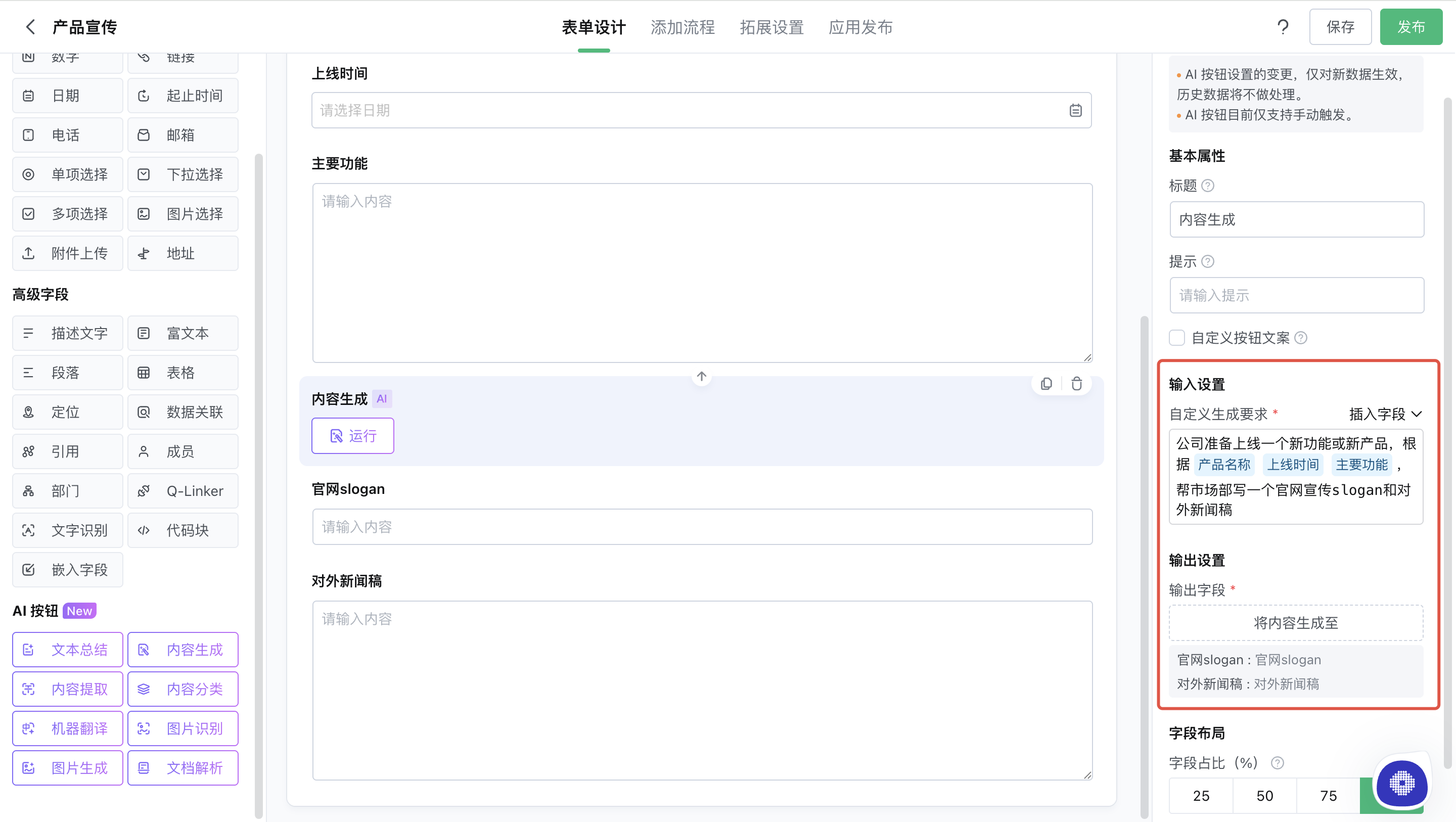Add the 单项选择 radio field component
The image size is (1456, 822).
[67, 174]
